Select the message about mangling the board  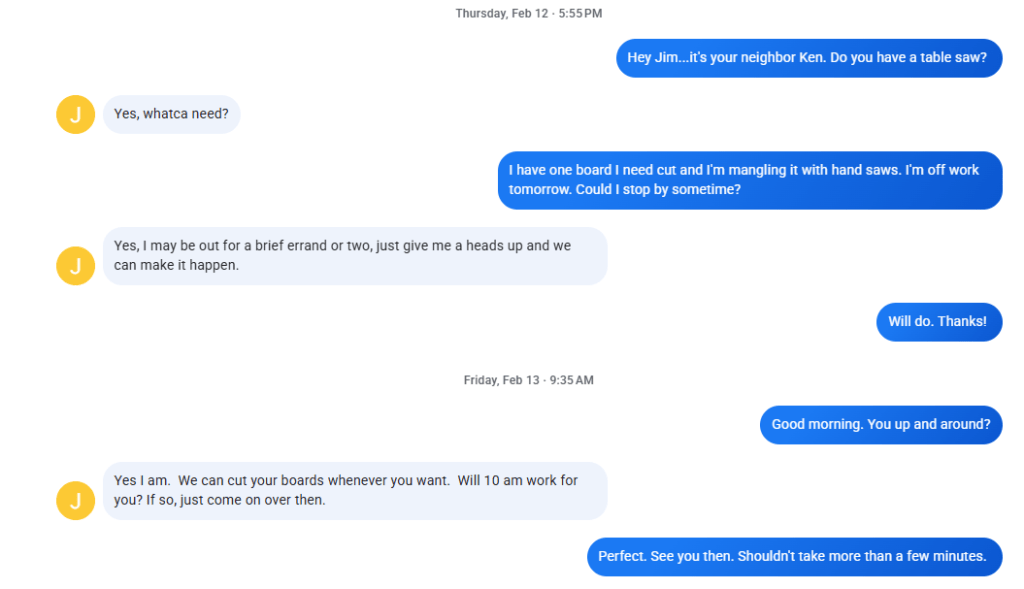[749, 180]
